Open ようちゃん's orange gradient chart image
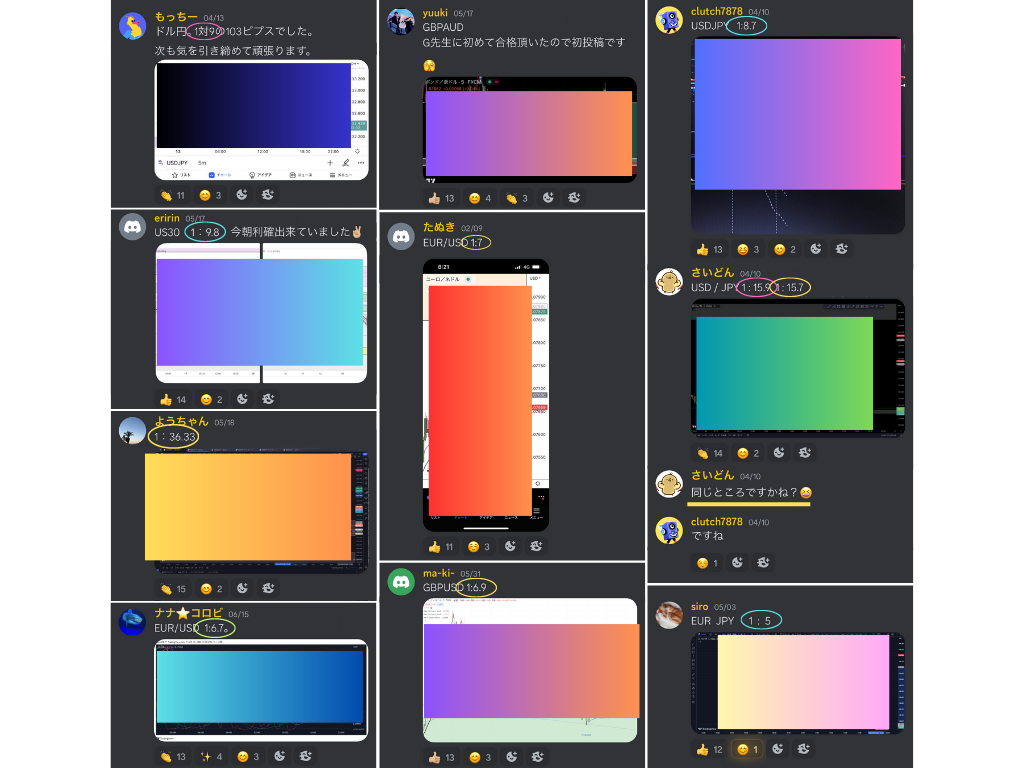 coord(248,506)
